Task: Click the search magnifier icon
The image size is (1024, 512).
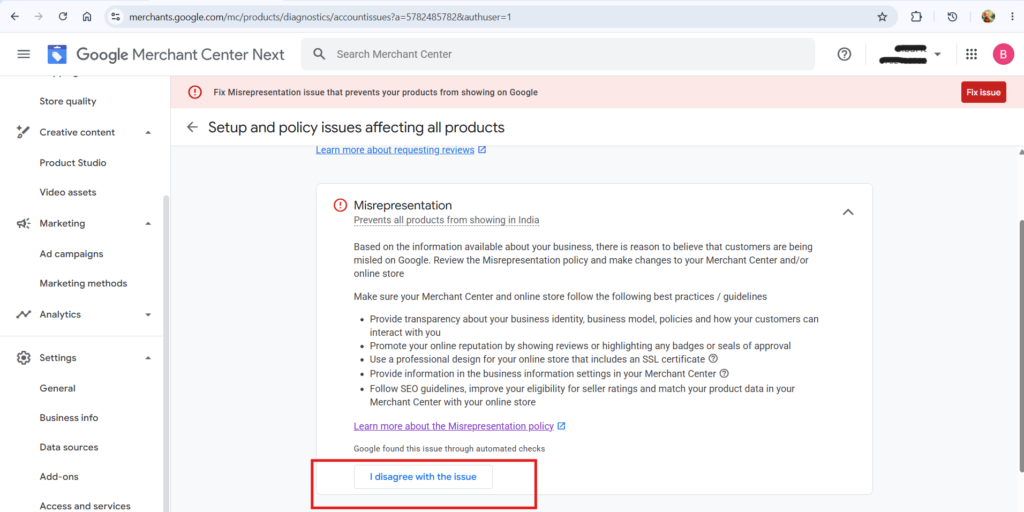Action: 319,54
